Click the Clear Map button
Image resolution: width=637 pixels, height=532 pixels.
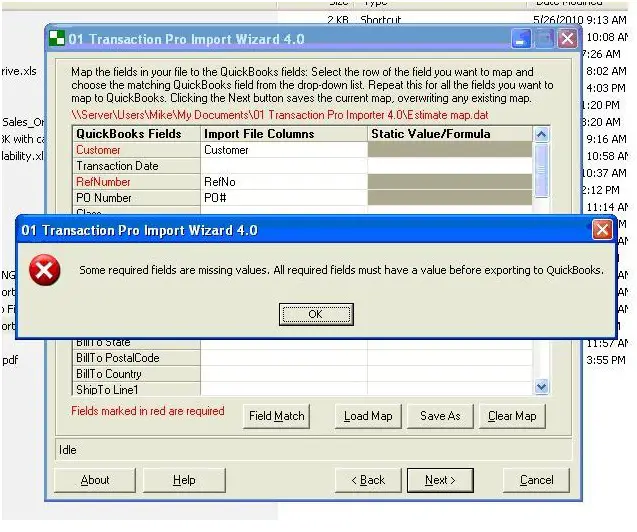[512, 416]
